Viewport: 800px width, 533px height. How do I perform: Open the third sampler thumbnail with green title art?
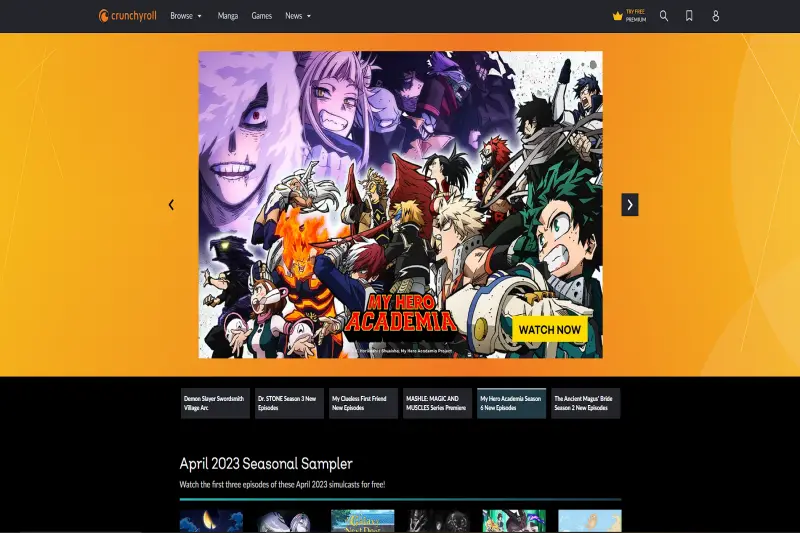363,521
